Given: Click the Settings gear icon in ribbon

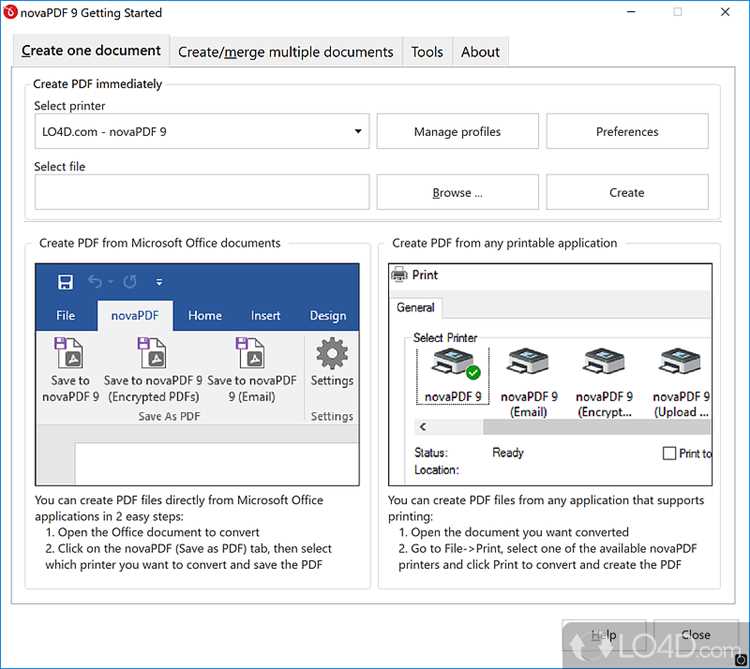Looking at the screenshot, I should pos(331,353).
